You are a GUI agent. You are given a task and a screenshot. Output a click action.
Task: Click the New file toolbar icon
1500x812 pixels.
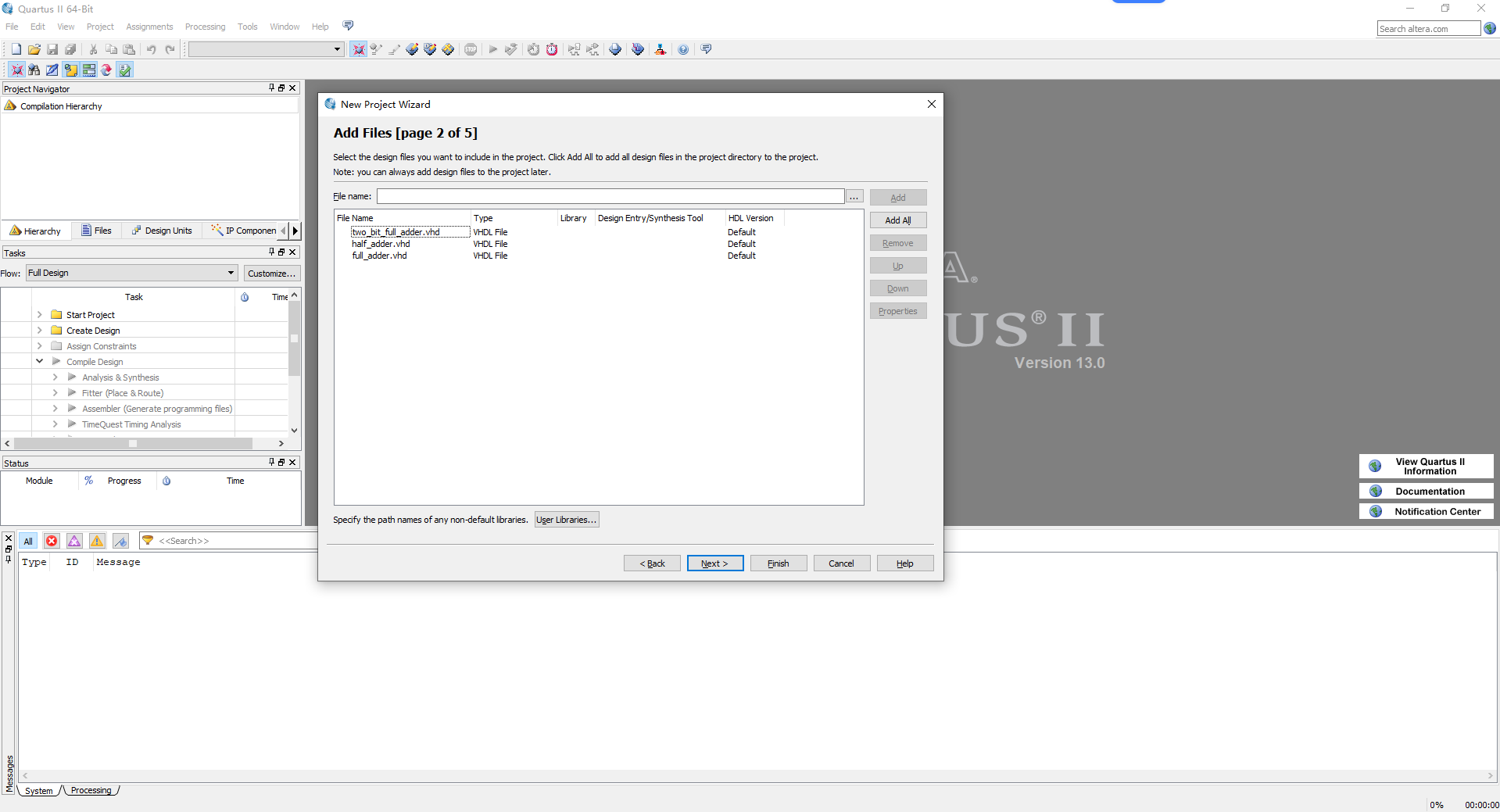click(16, 49)
